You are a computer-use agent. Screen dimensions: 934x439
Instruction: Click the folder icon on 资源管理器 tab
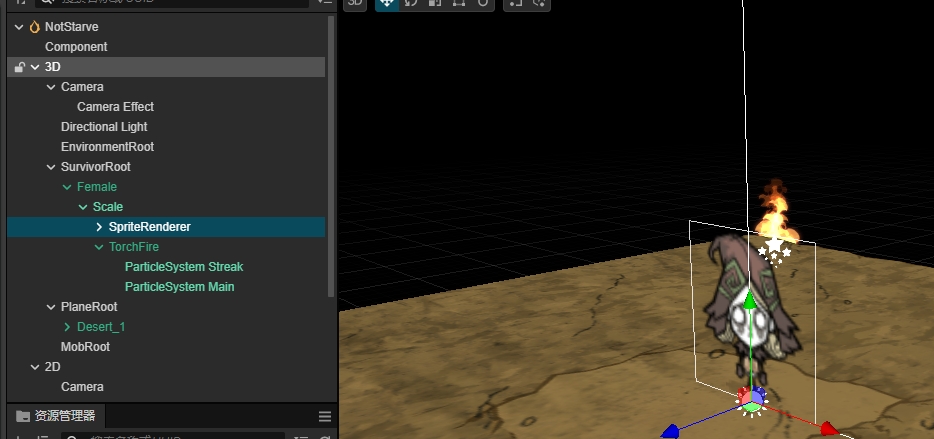23,416
